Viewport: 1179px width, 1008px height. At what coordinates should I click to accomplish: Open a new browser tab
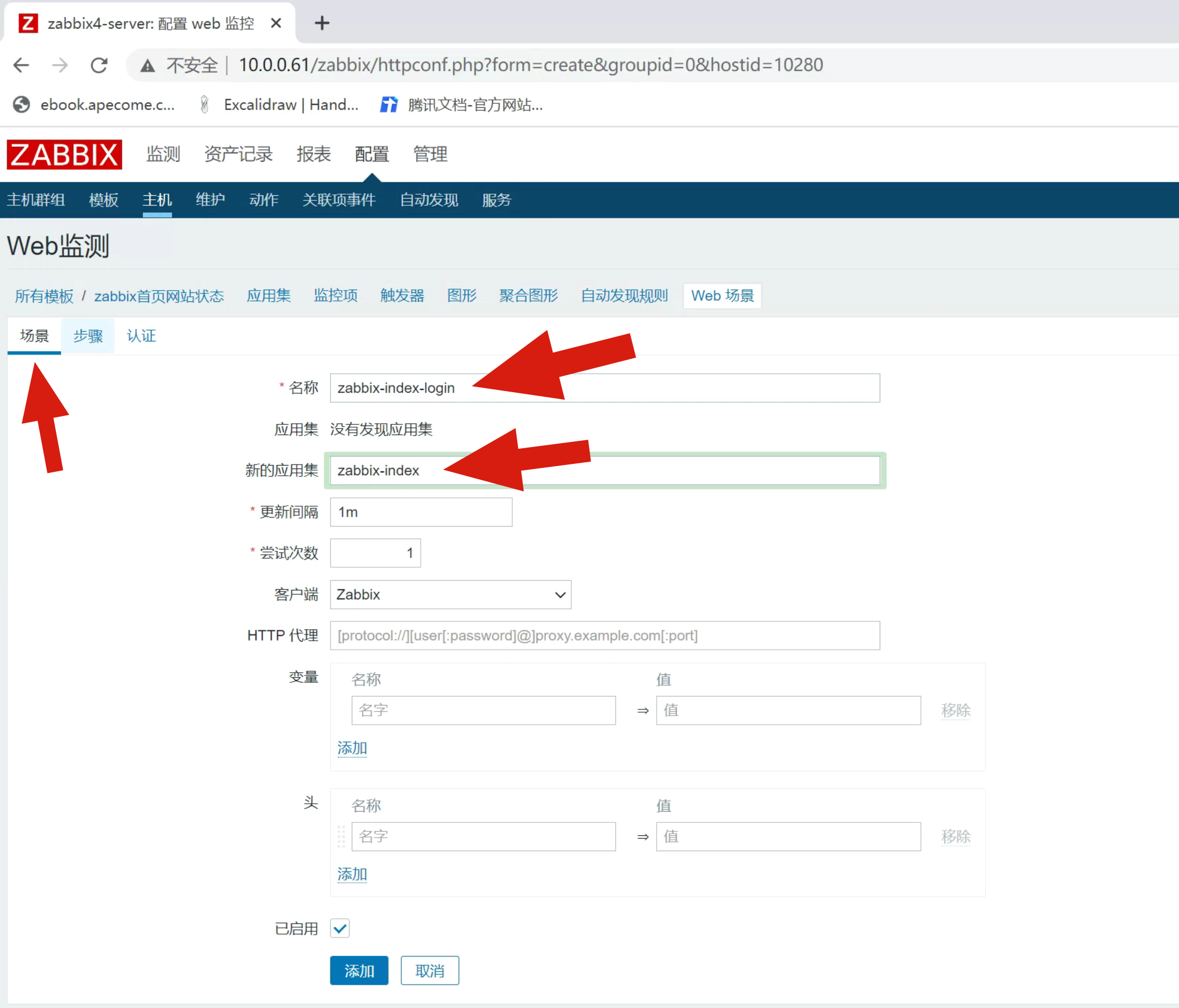tap(322, 23)
